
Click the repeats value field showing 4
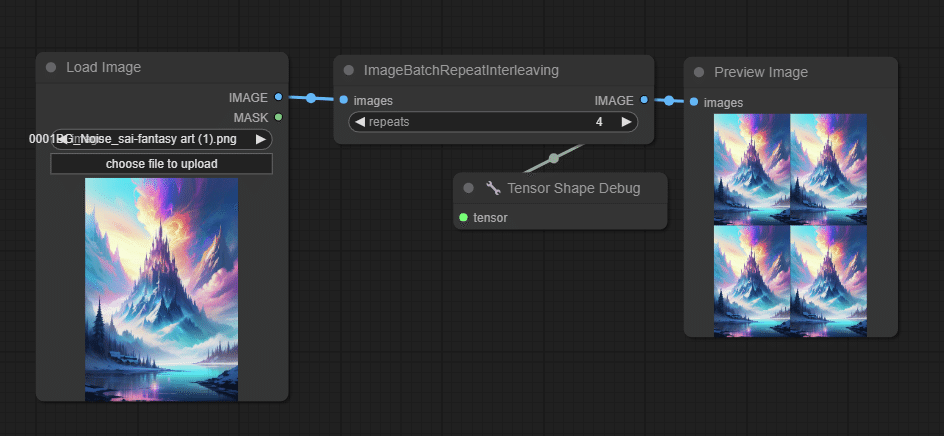[x=598, y=122]
